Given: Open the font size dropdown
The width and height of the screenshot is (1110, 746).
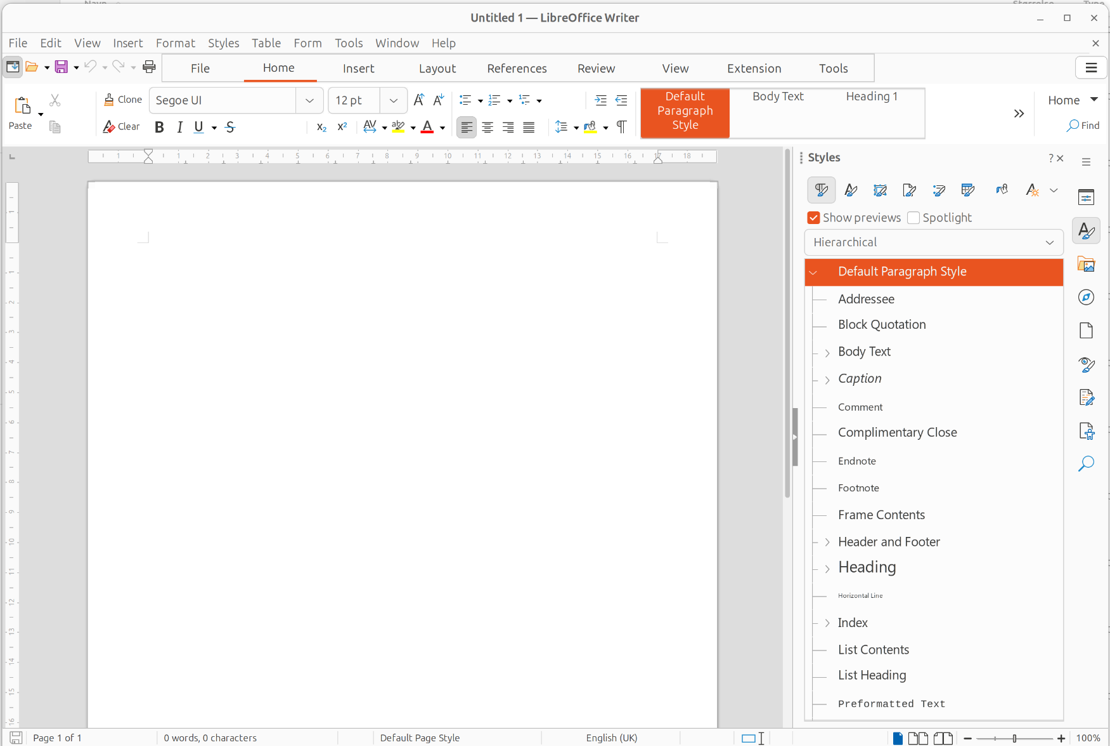Looking at the screenshot, I should tap(393, 100).
